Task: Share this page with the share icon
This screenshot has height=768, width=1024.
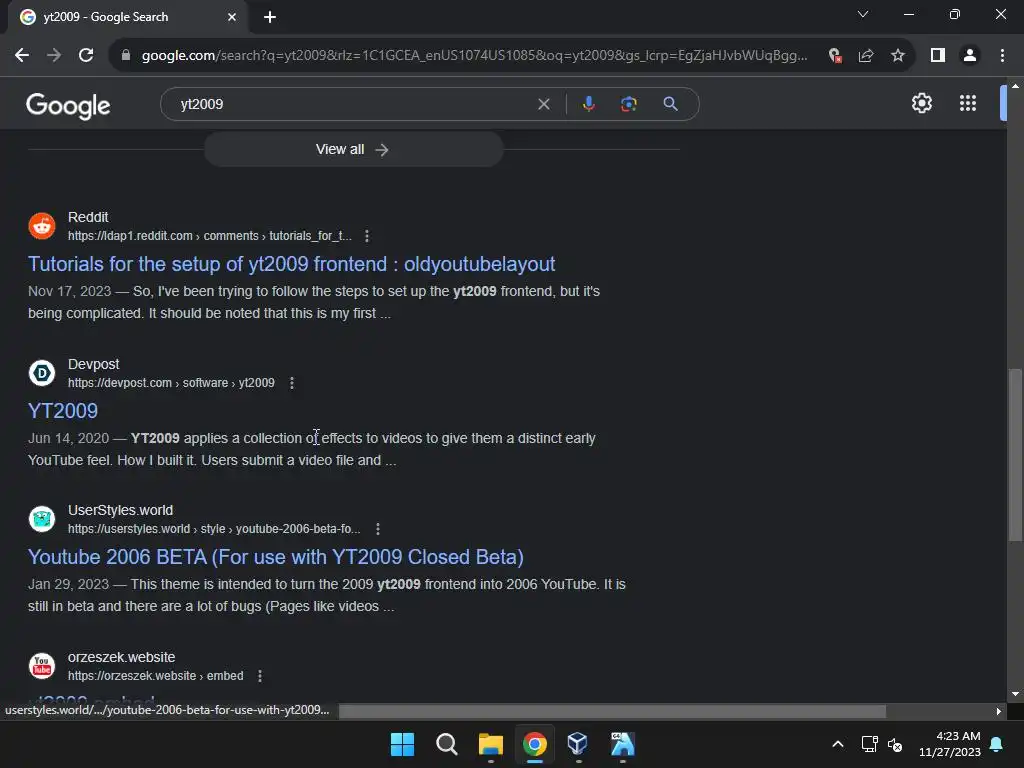Action: click(x=866, y=56)
